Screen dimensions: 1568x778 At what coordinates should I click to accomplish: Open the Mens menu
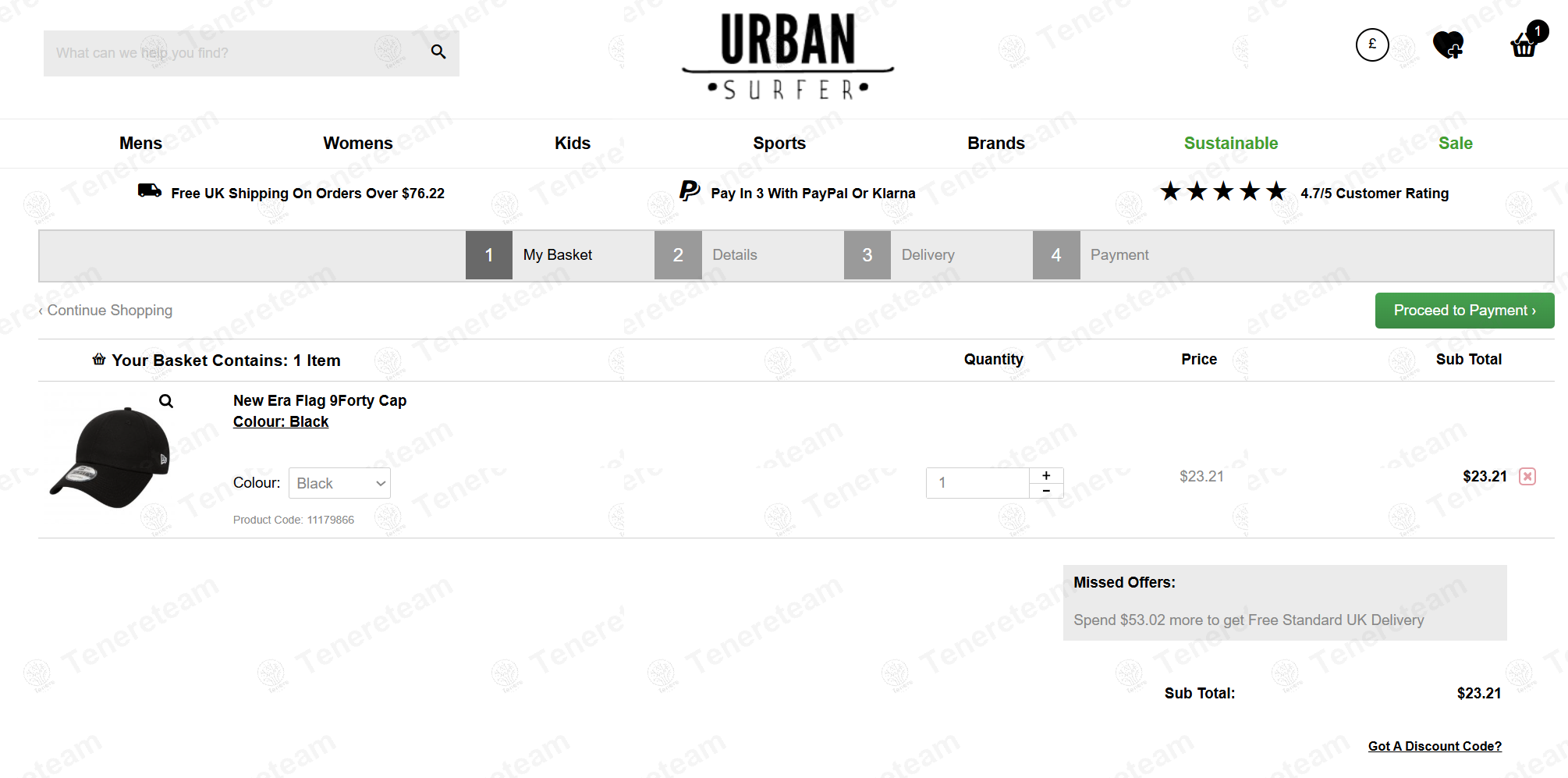click(x=140, y=144)
